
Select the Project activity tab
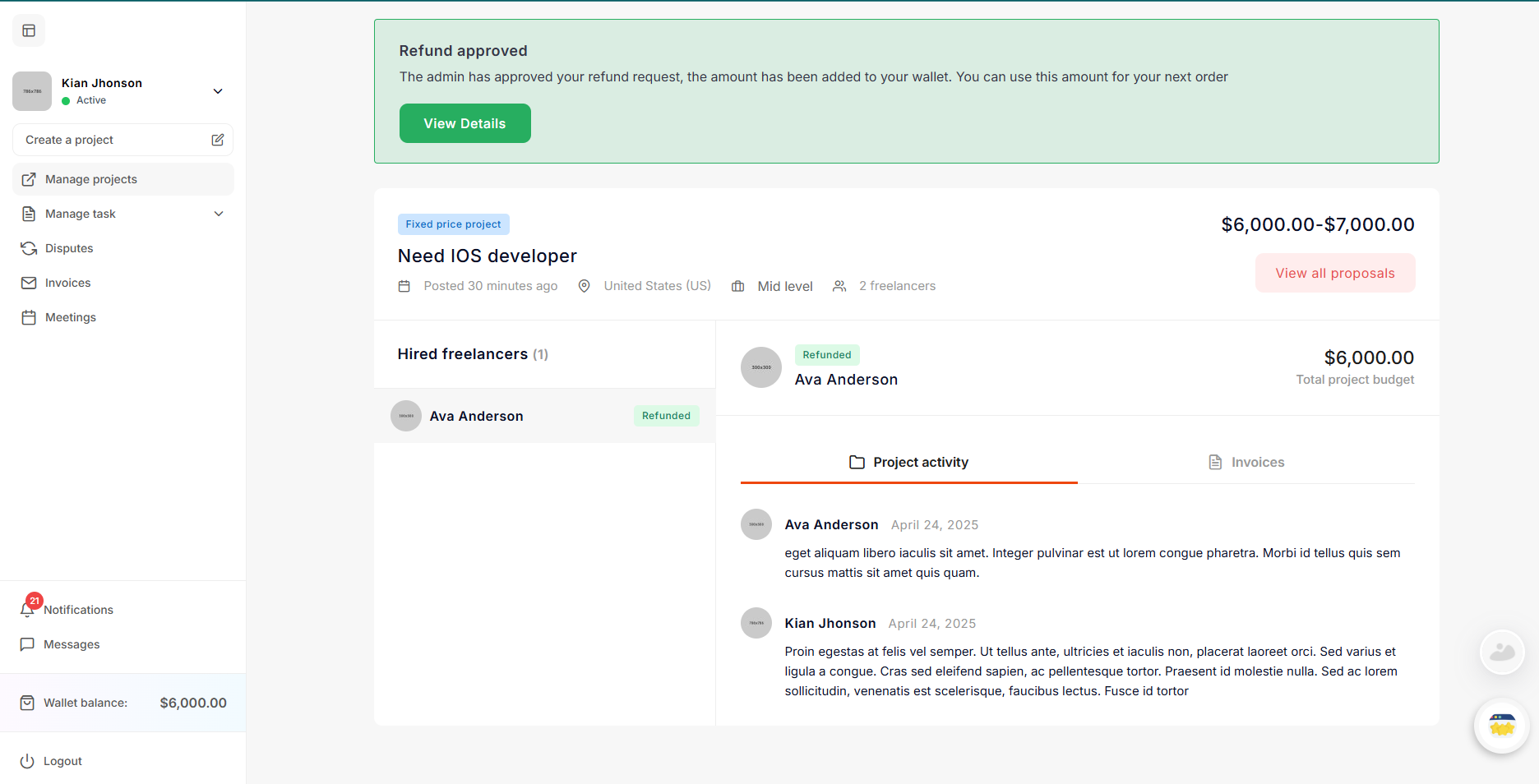point(908,462)
